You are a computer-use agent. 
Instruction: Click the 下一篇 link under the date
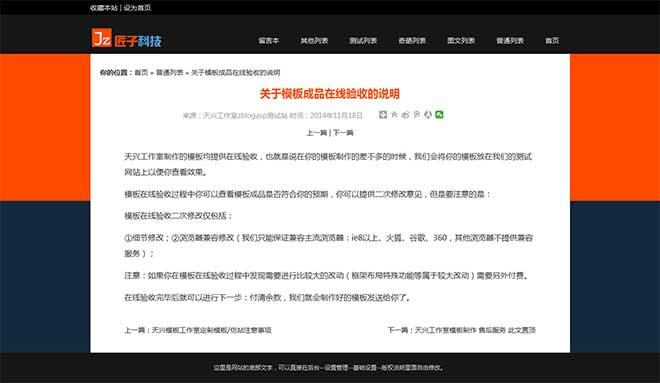pos(343,133)
